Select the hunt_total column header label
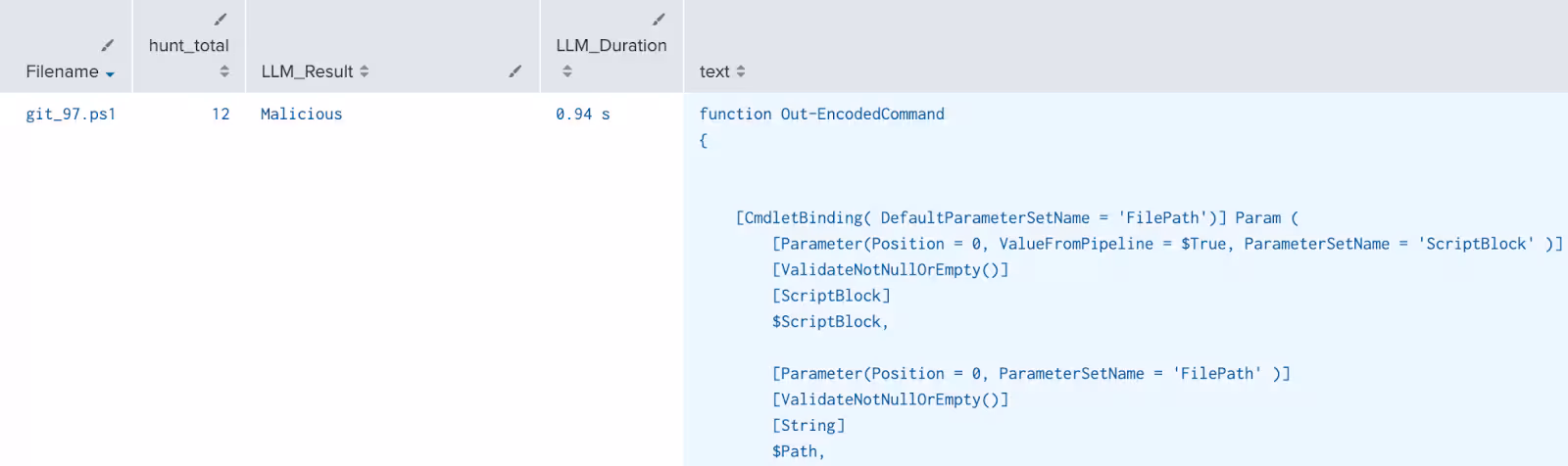This screenshot has height=466, width=1568. point(188,45)
